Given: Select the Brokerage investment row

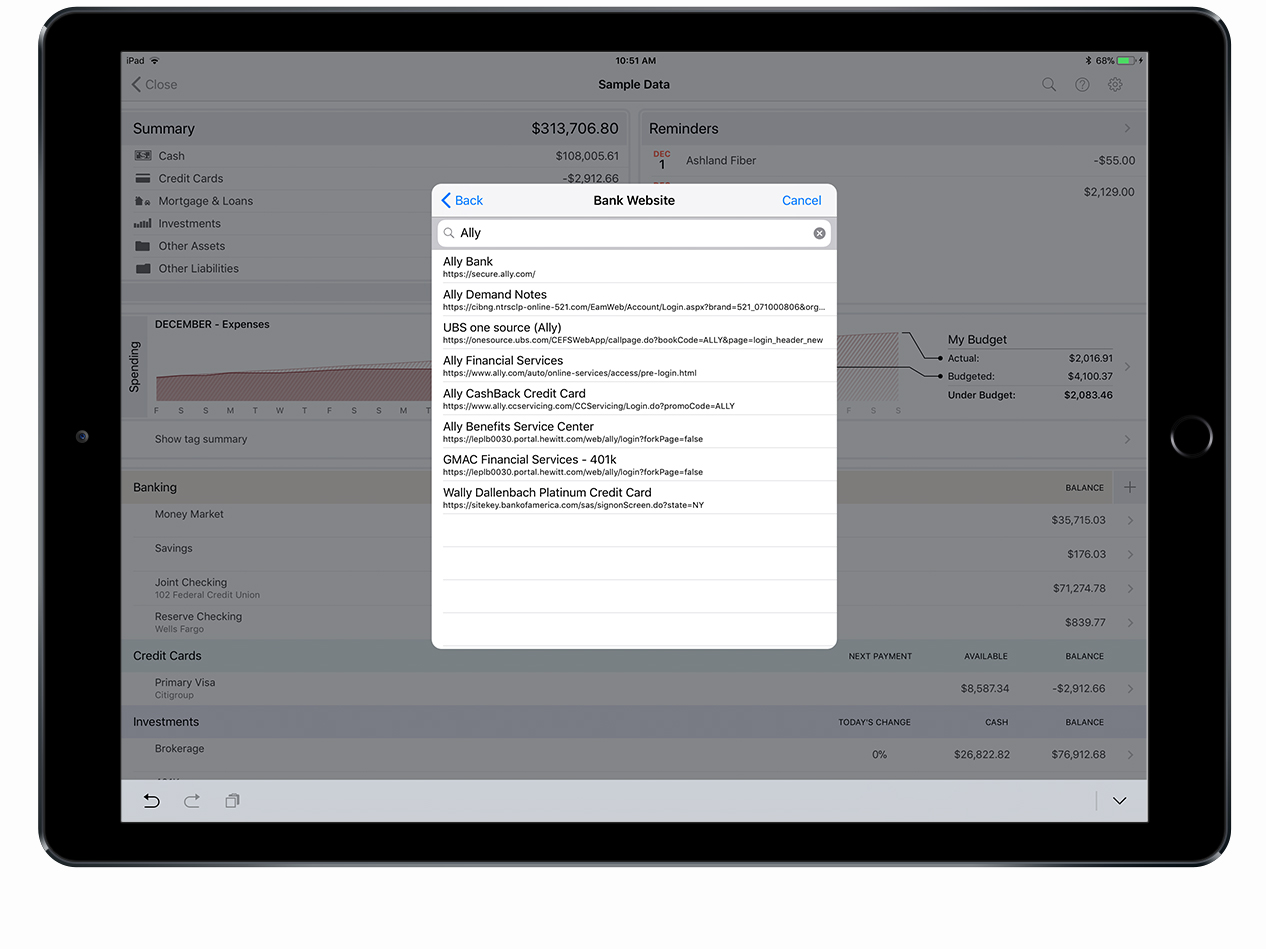Looking at the screenshot, I should point(634,754).
